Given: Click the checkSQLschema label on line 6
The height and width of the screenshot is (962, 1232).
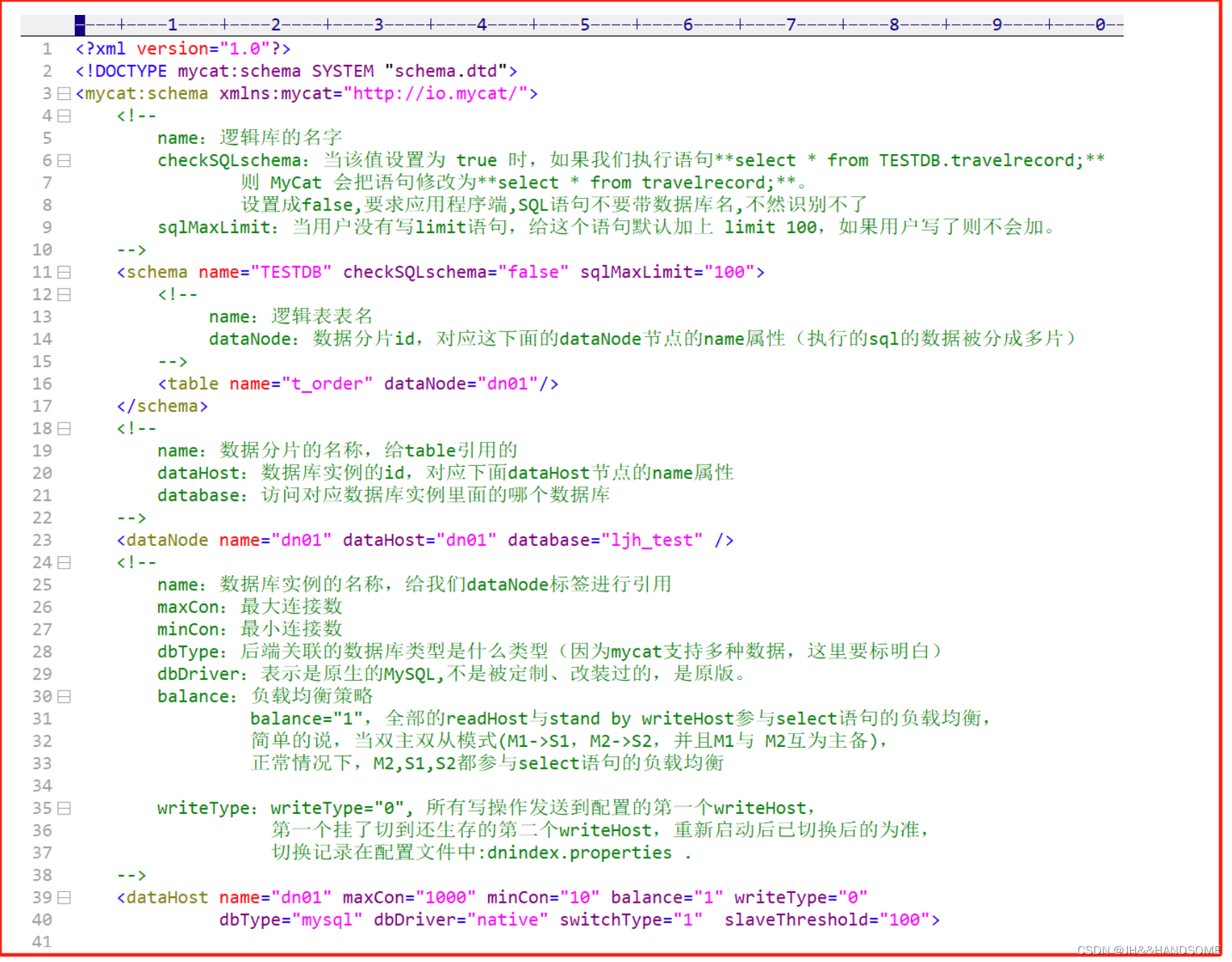Looking at the screenshot, I should [x=229, y=161].
